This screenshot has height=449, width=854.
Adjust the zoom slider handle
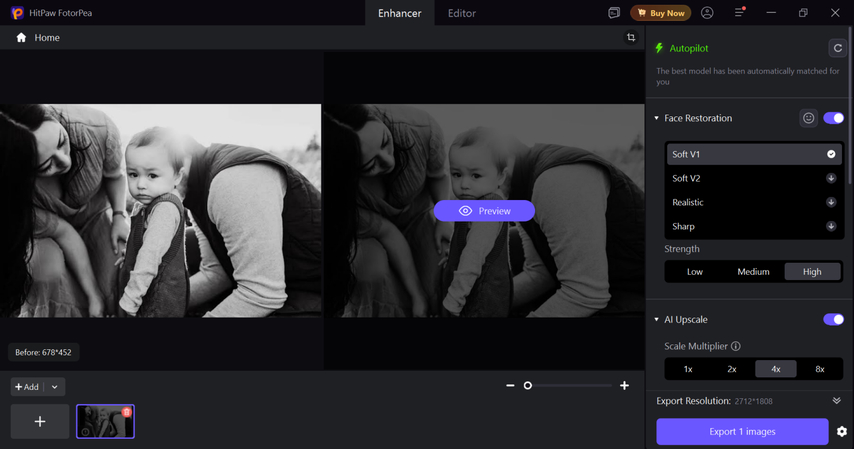pyautogui.click(x=528, y=385)
